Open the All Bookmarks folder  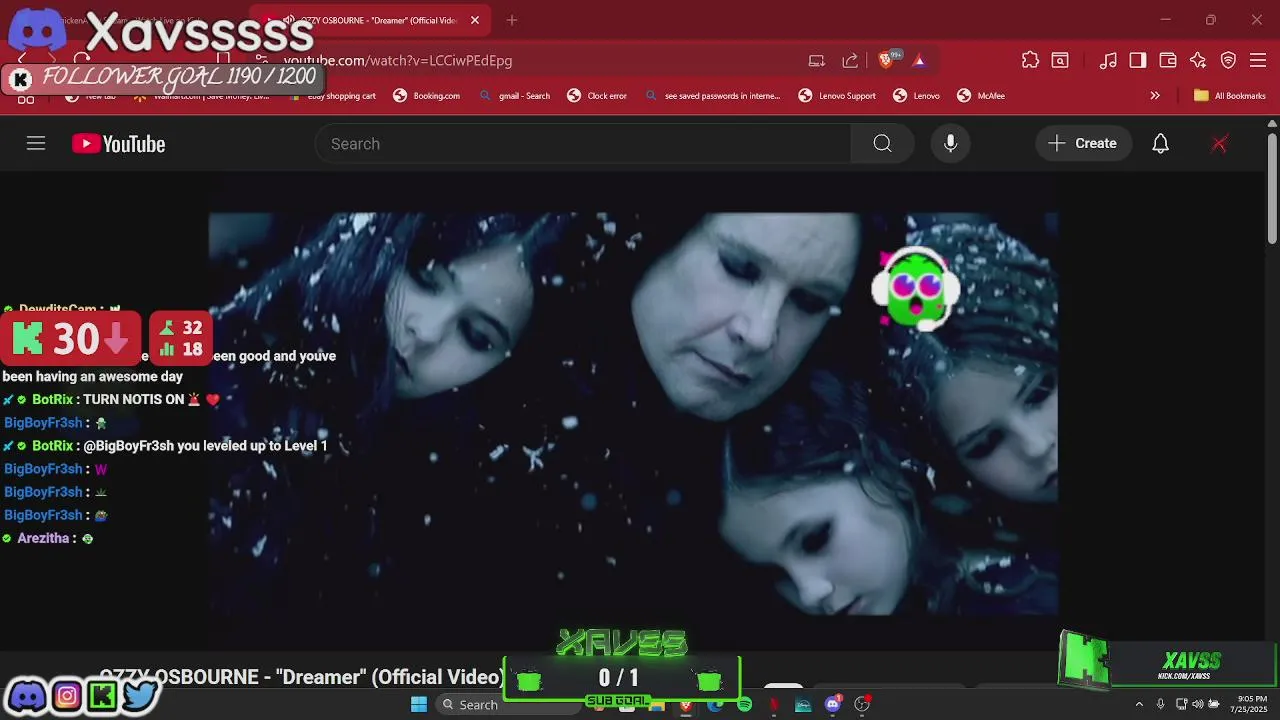coord(1230,96)
